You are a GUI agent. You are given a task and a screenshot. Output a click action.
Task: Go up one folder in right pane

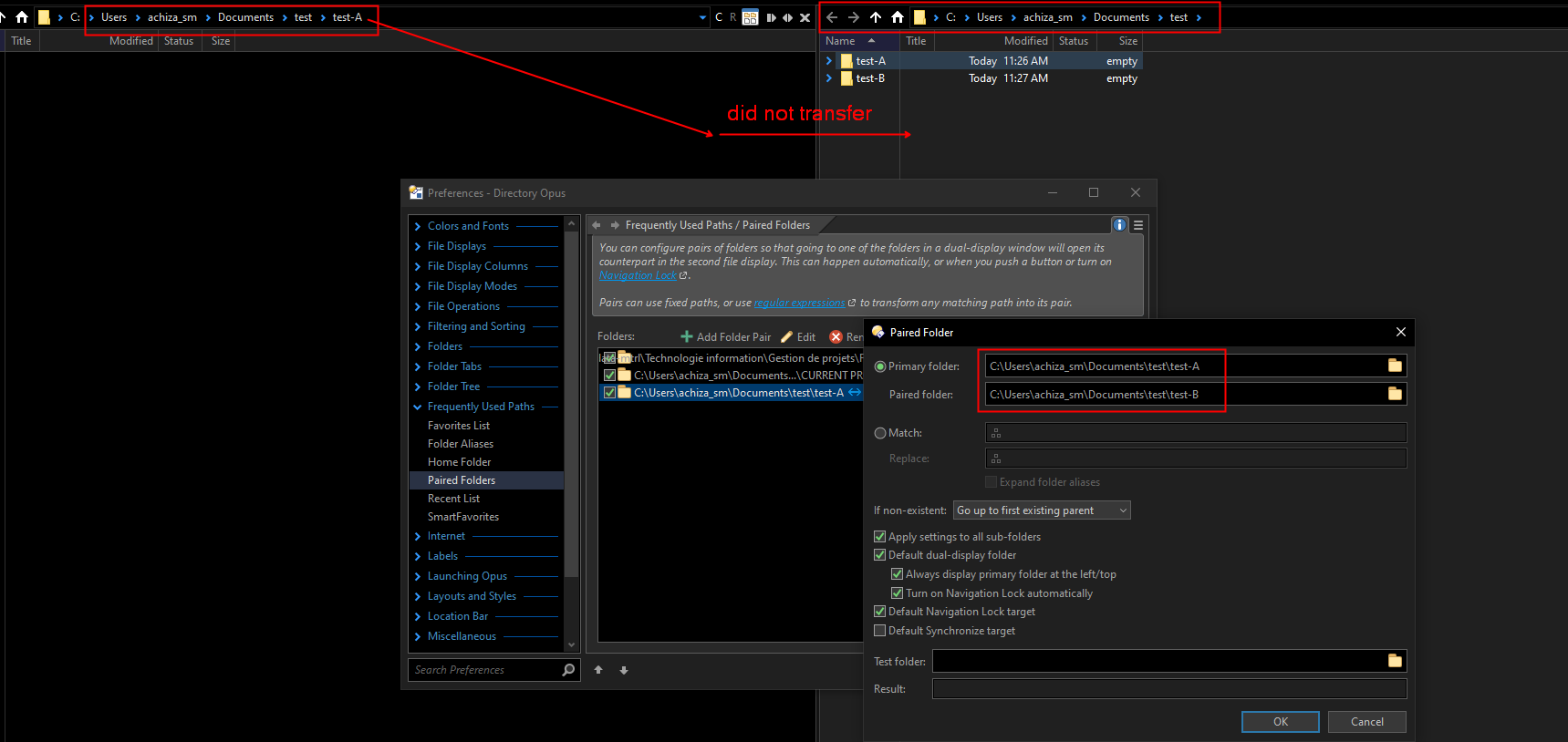(876, 17)
